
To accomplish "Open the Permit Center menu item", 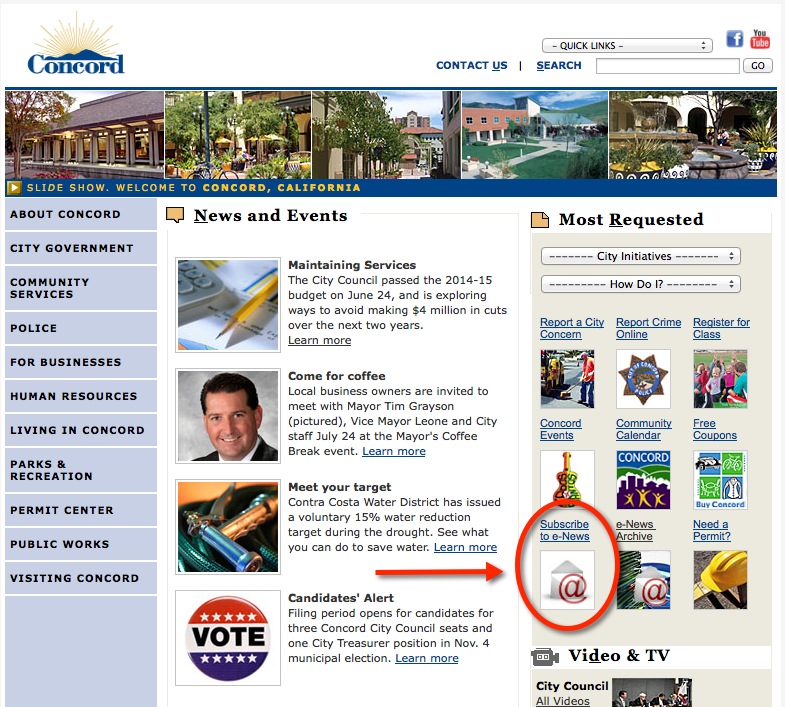I will coord(81,510).
